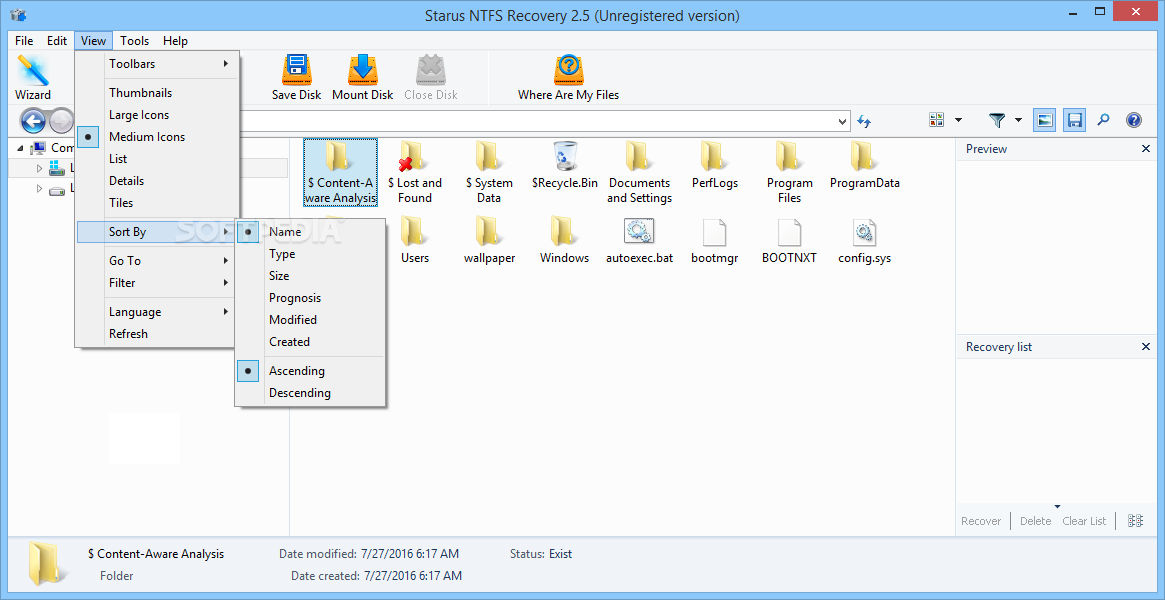Viewport: 1165px width, 600px height.
Task: Open the search magnifier tool
Action: tap(1103, 120)
